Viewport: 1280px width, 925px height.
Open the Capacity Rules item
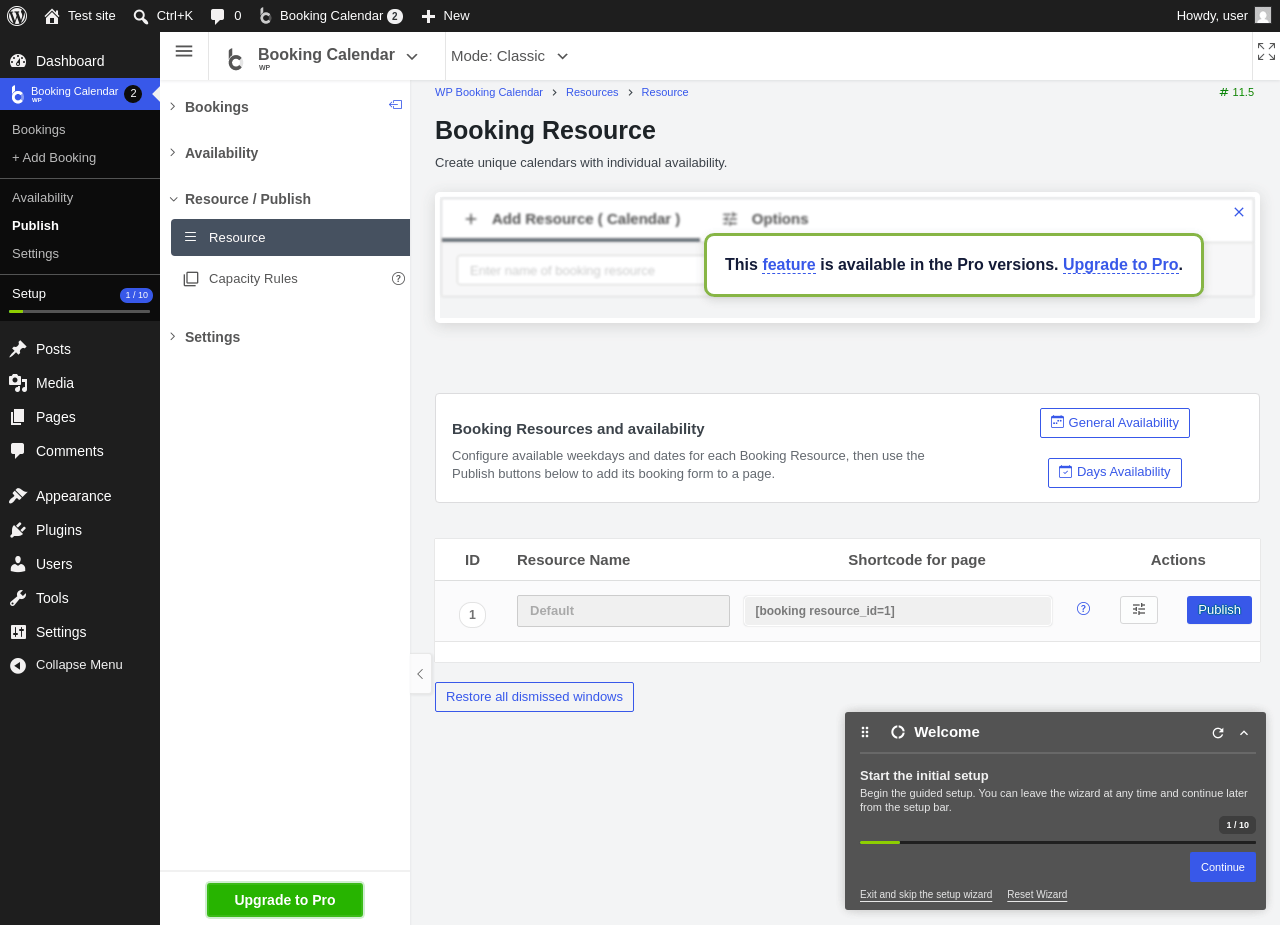tap(253, 279)
